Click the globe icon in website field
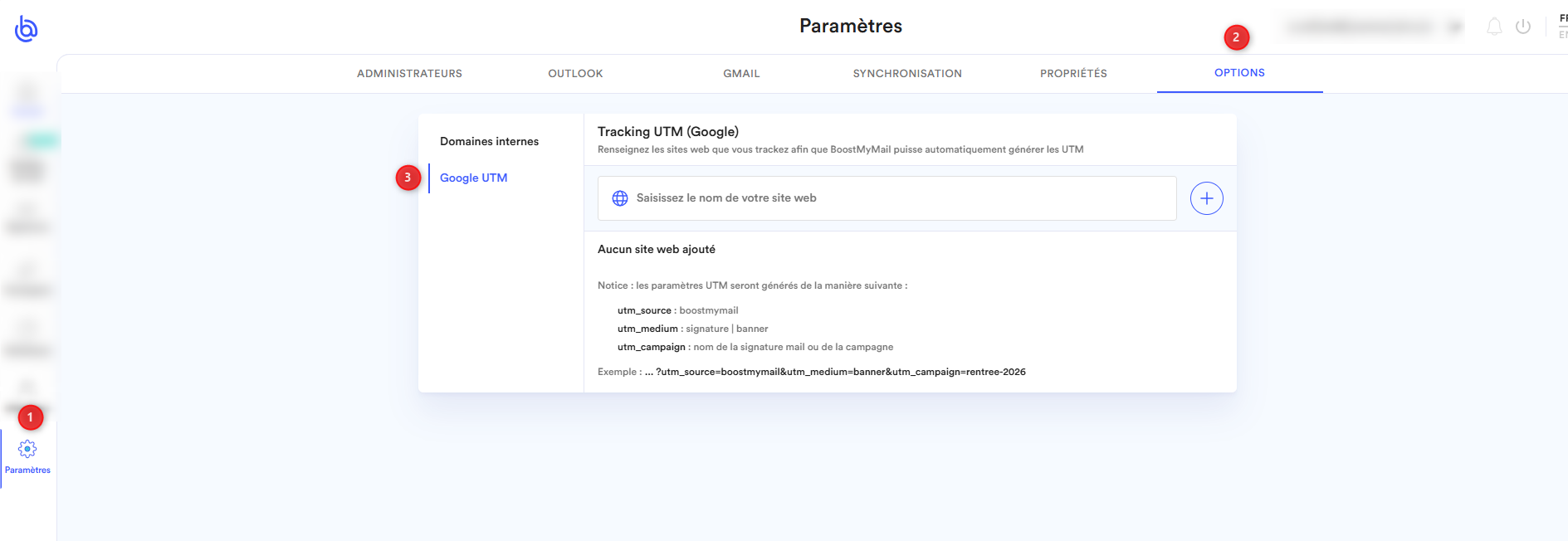The width and height of the screenshot is (1568, 541). [620, 198]
